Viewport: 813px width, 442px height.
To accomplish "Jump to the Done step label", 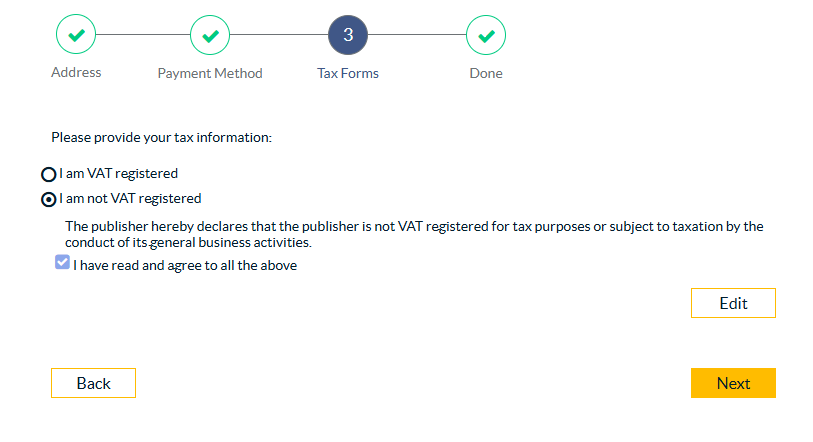I will 486,73.
